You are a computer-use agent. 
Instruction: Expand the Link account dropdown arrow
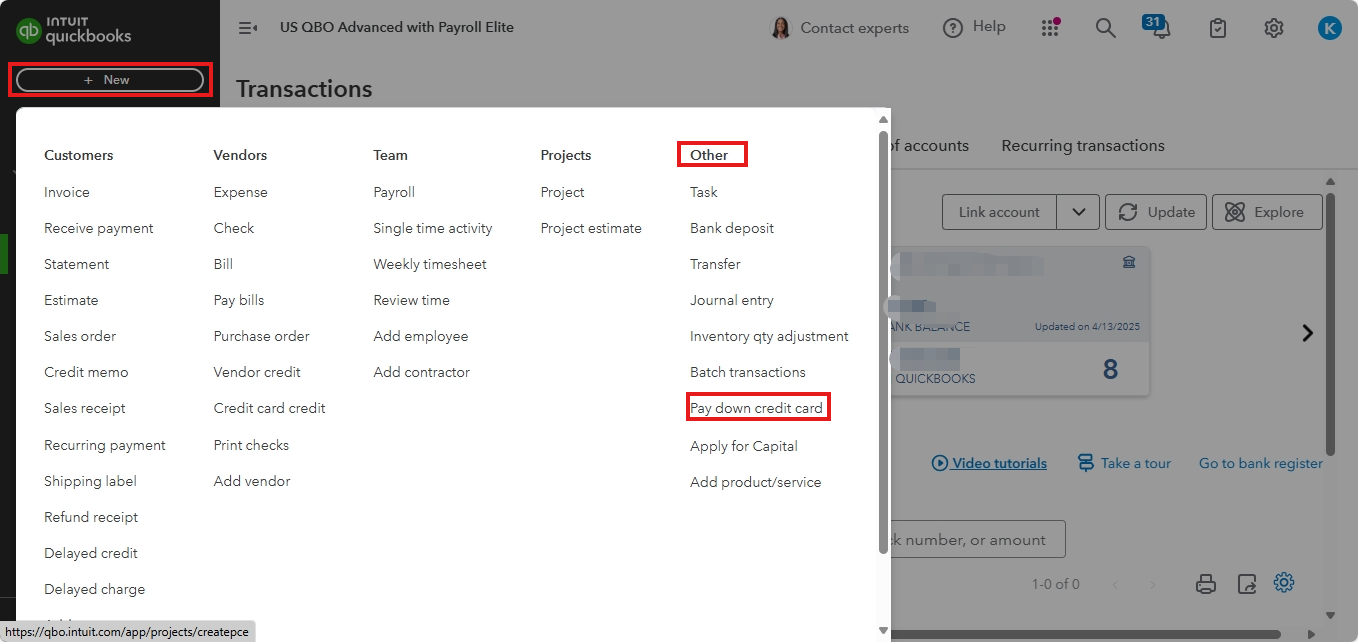coord(1078,212)
